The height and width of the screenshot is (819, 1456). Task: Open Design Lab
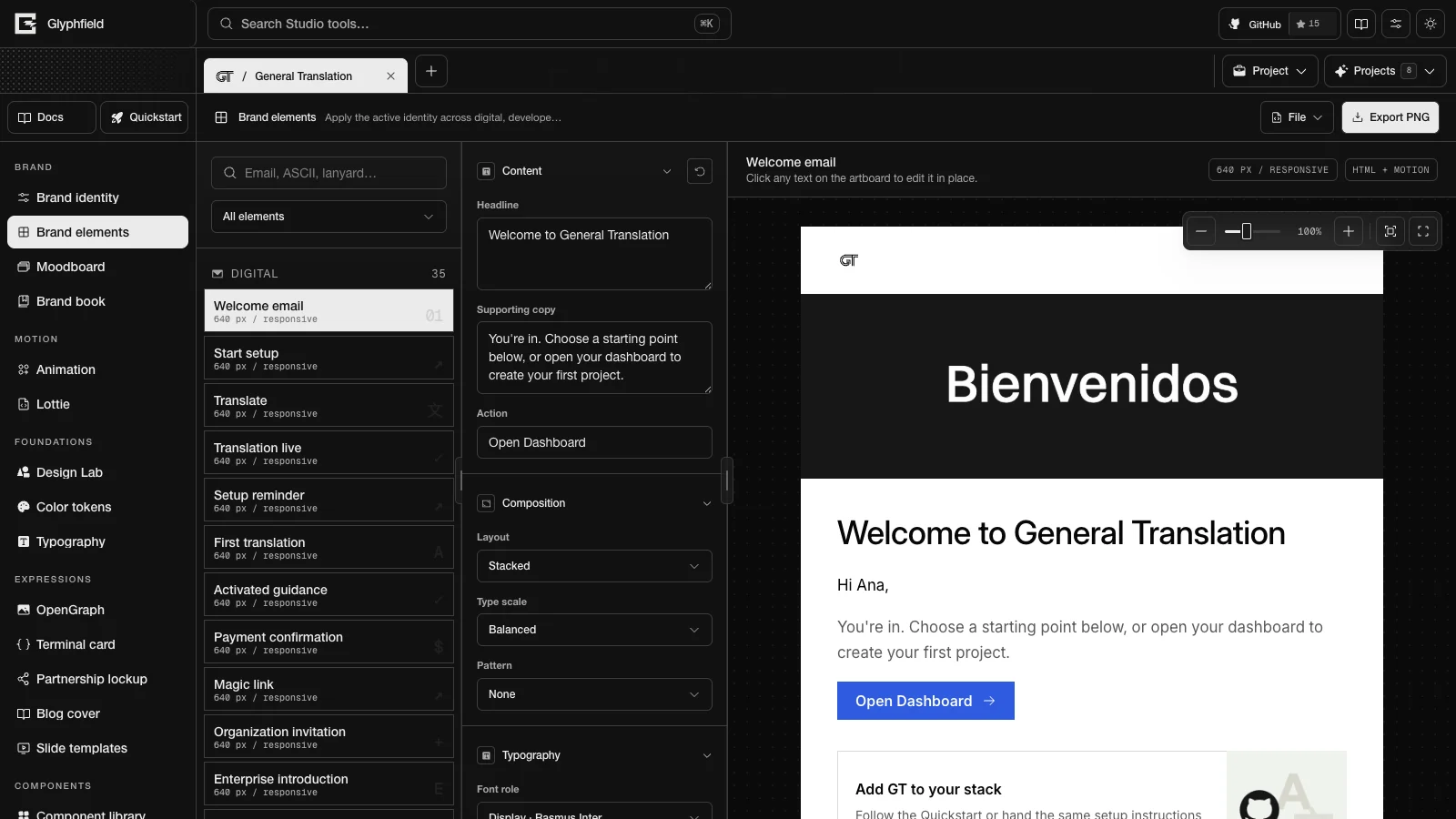(97, 472)
